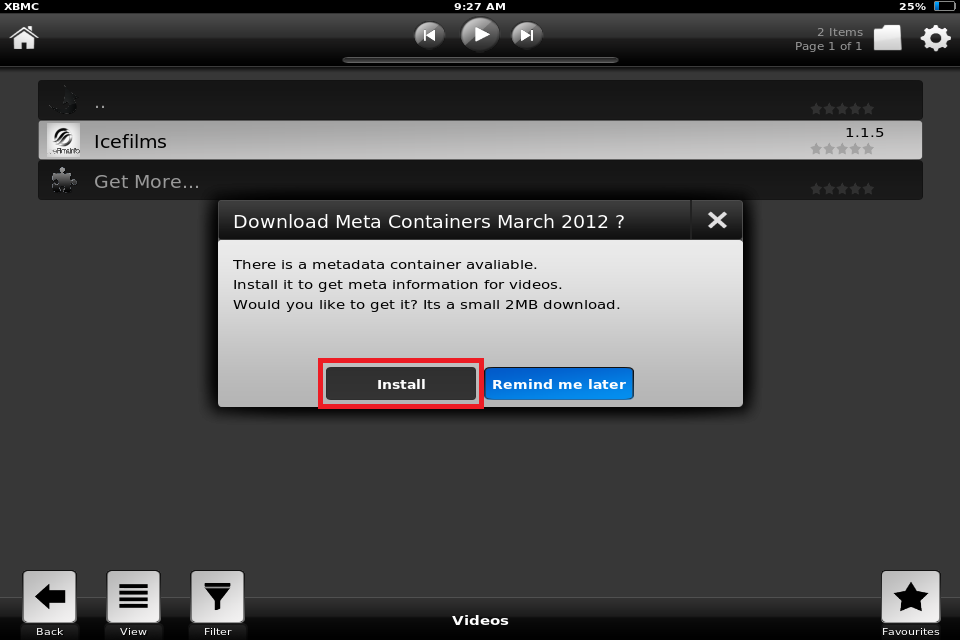Image resolution: width=960 pixels, height=640 pixels.
Task: Click the Icefilms logo thumbnail
Action: point(64,140)
